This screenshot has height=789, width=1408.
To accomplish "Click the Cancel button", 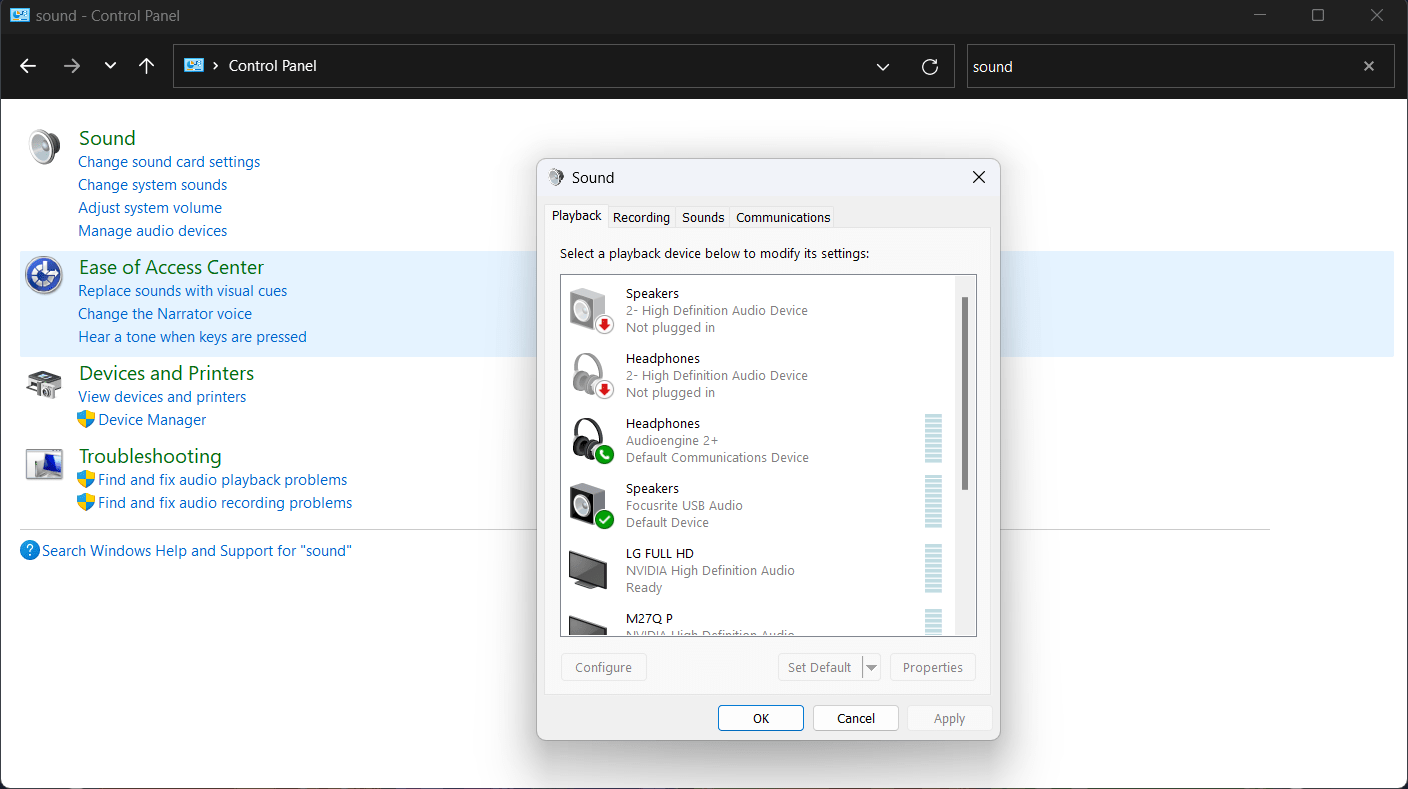I will (856, 718).
